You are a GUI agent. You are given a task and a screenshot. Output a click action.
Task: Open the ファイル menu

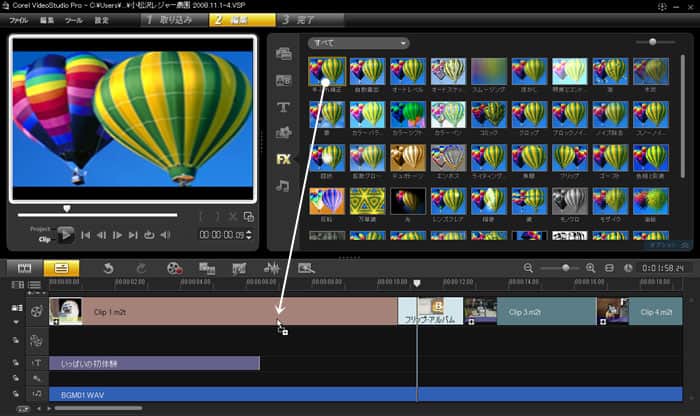pos(18,20)
